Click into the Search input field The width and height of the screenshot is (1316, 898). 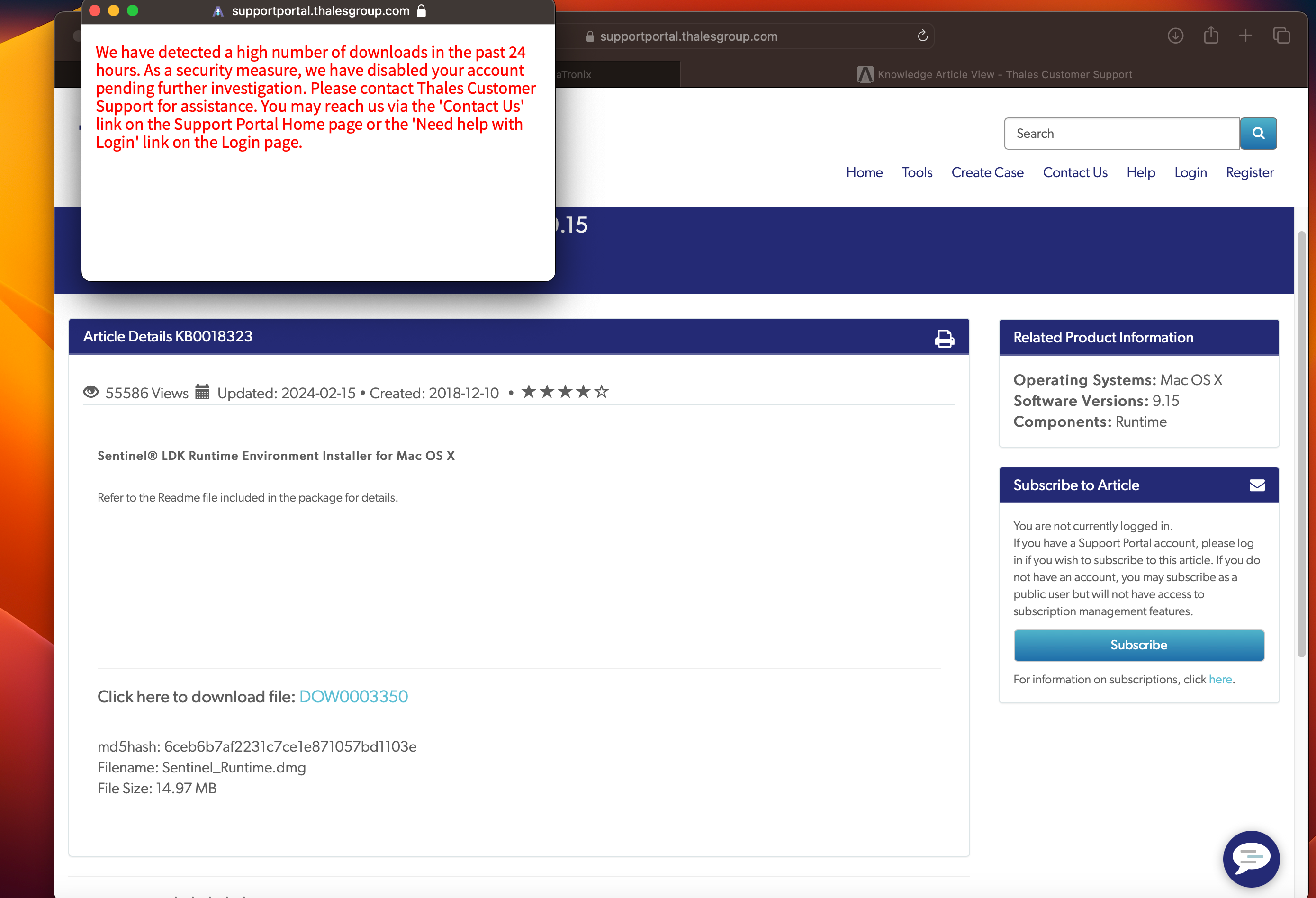(1122, 134)
